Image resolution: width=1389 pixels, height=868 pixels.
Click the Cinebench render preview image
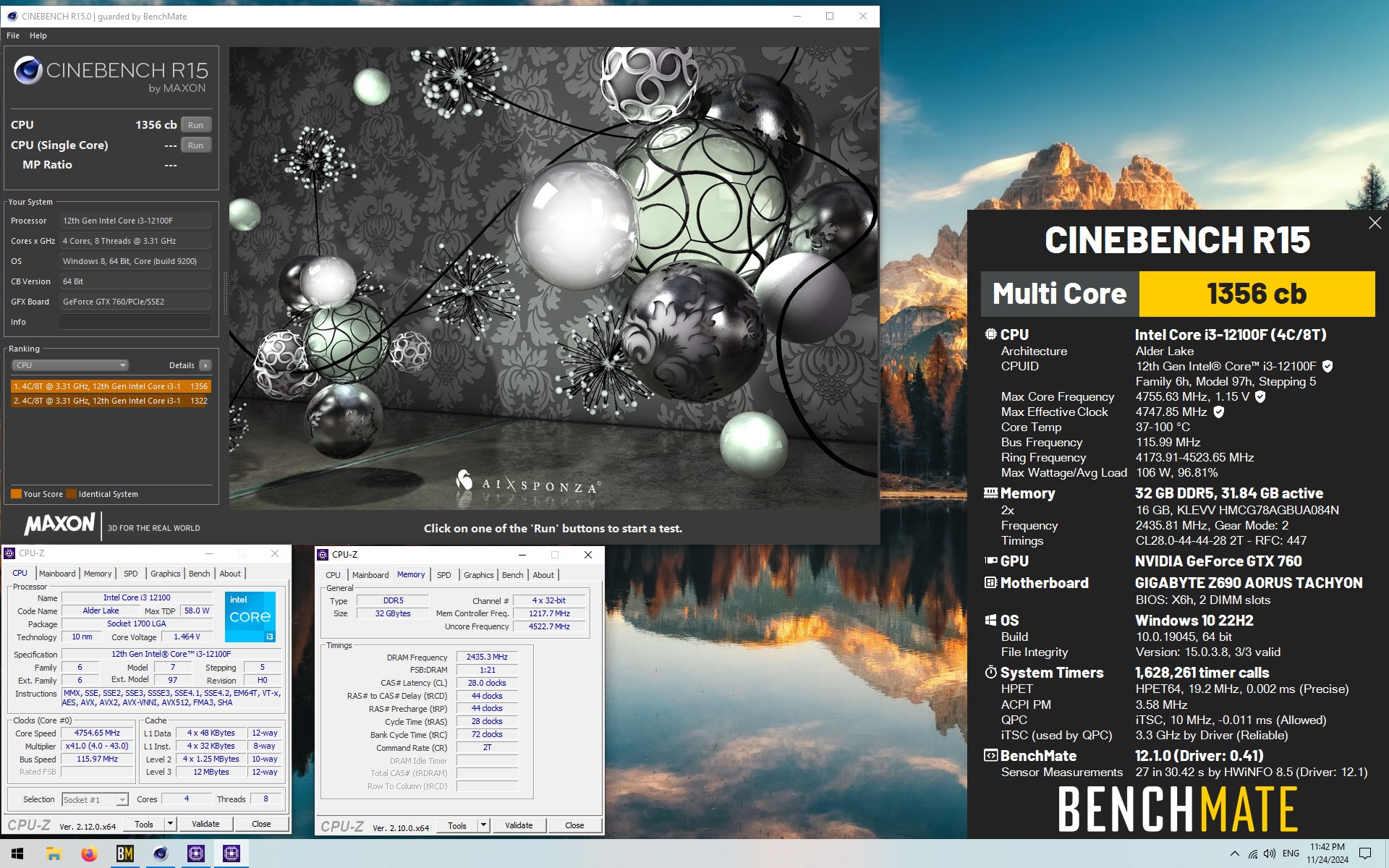point(553,278)
